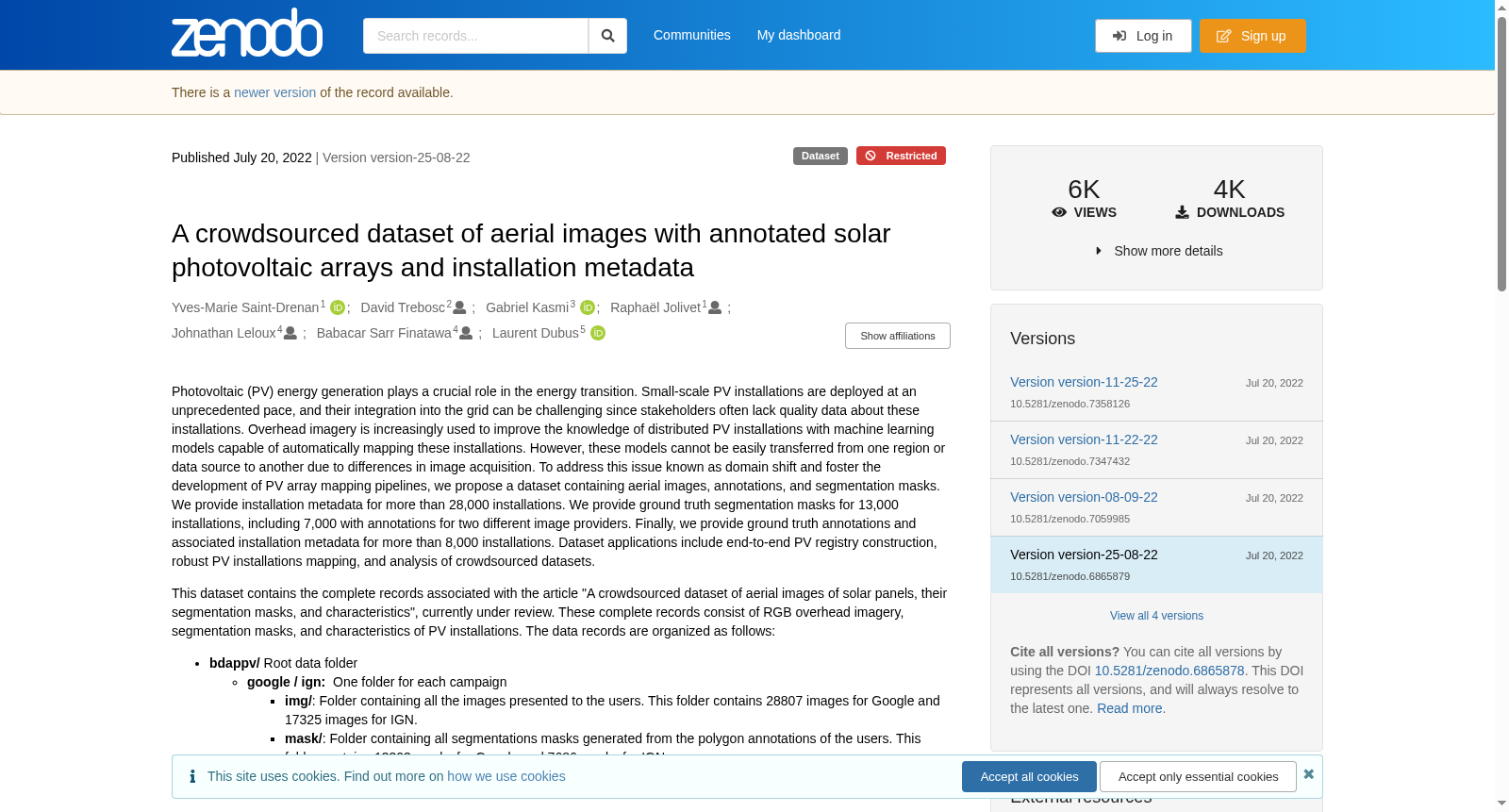Go to My dashboard
This screenshot has width=1509, height=812.
pyautogui.click(x=799, y=35)
